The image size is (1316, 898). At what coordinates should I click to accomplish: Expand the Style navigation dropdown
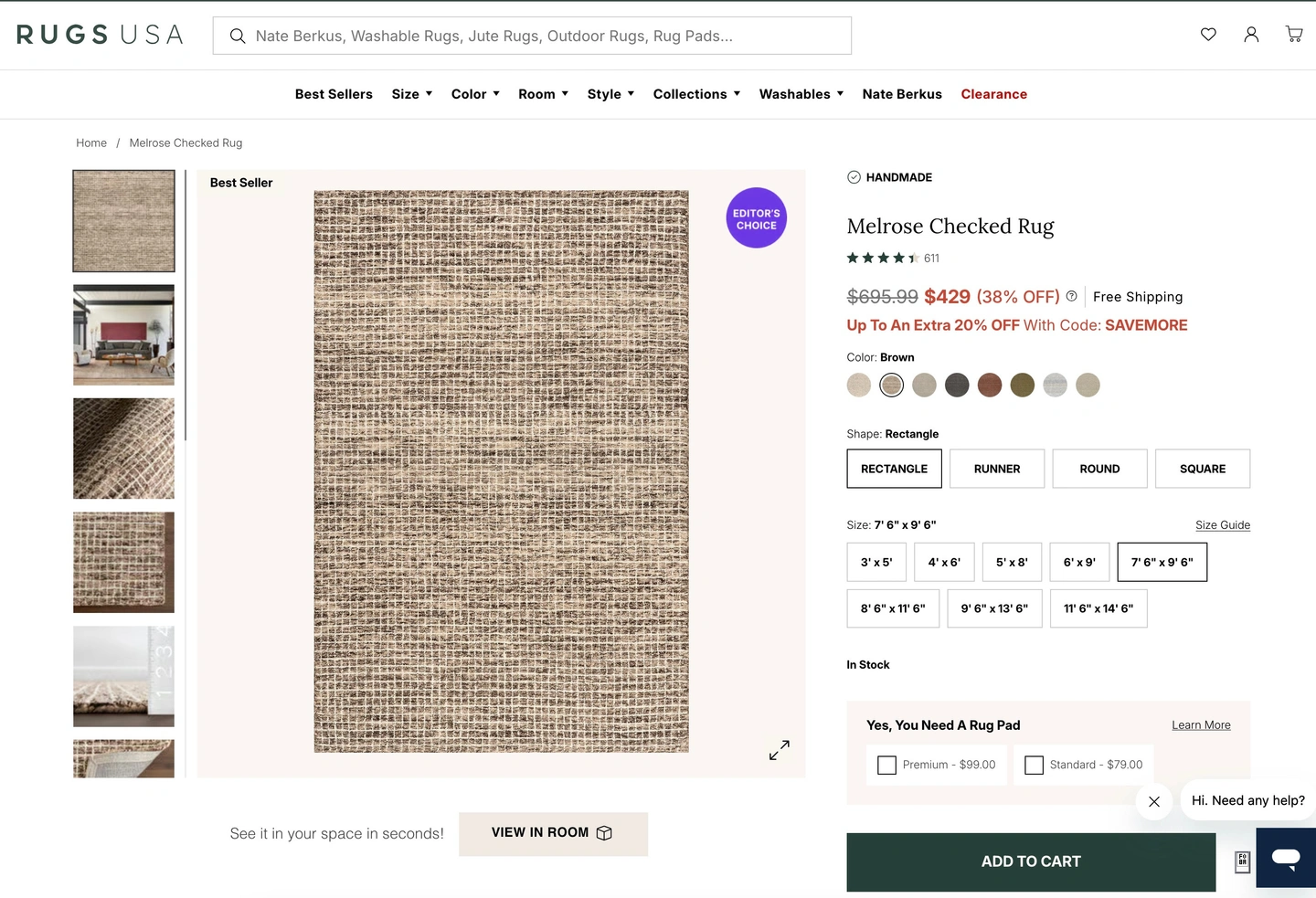point(610,94)
